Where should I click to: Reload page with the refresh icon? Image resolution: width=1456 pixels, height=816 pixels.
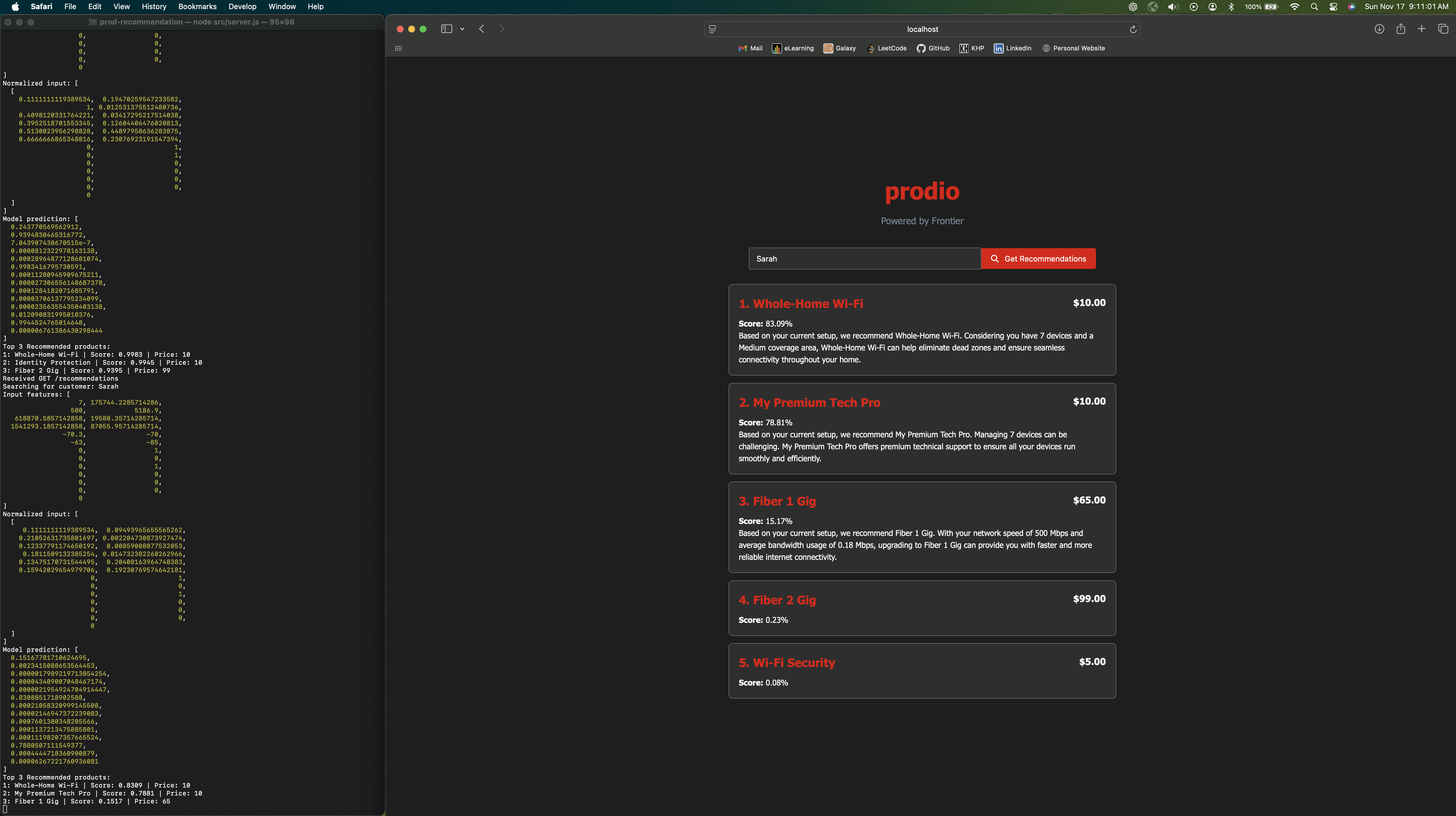coord(1133,29)
